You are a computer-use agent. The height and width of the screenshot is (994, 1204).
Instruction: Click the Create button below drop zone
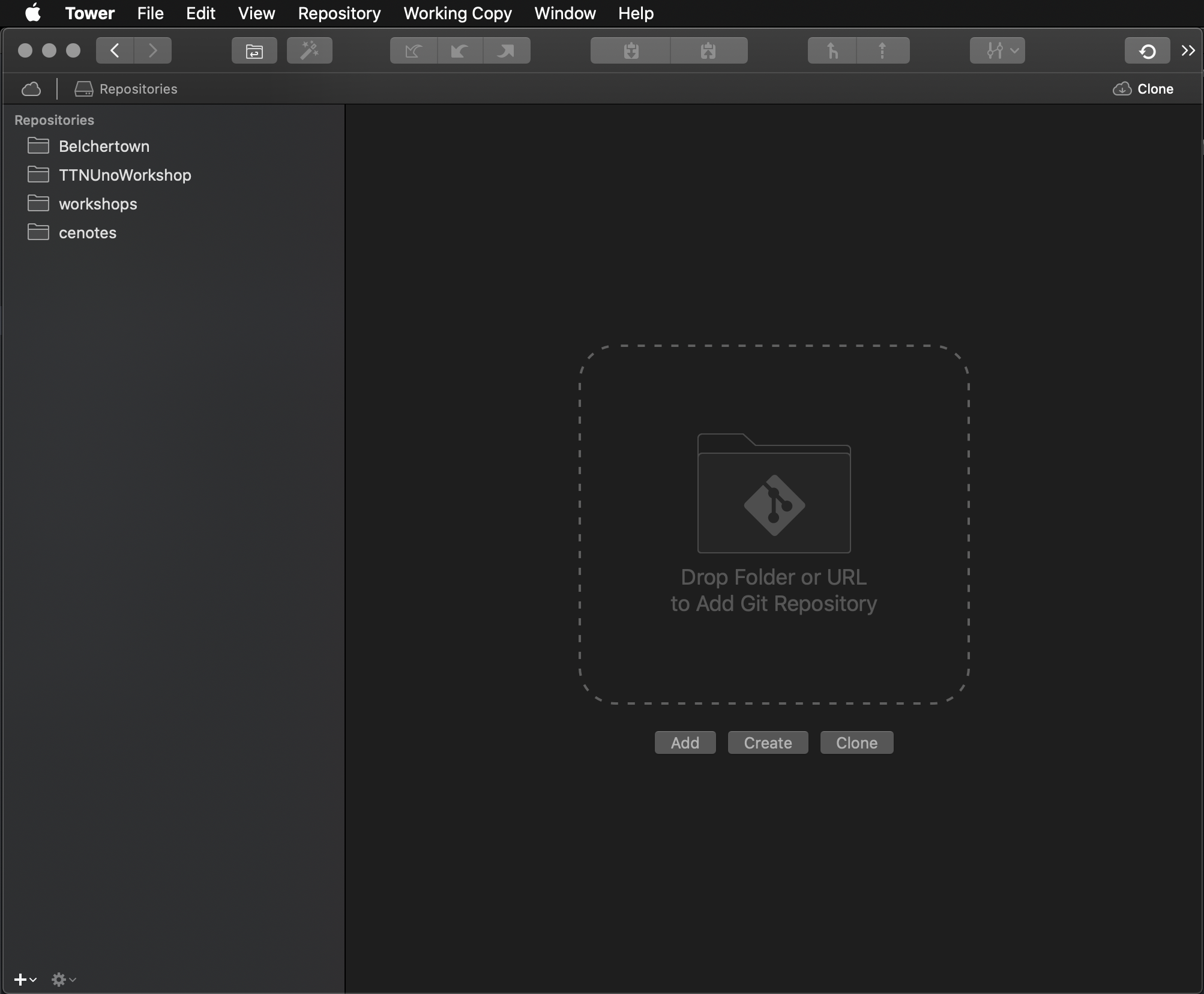pos(768,742)
